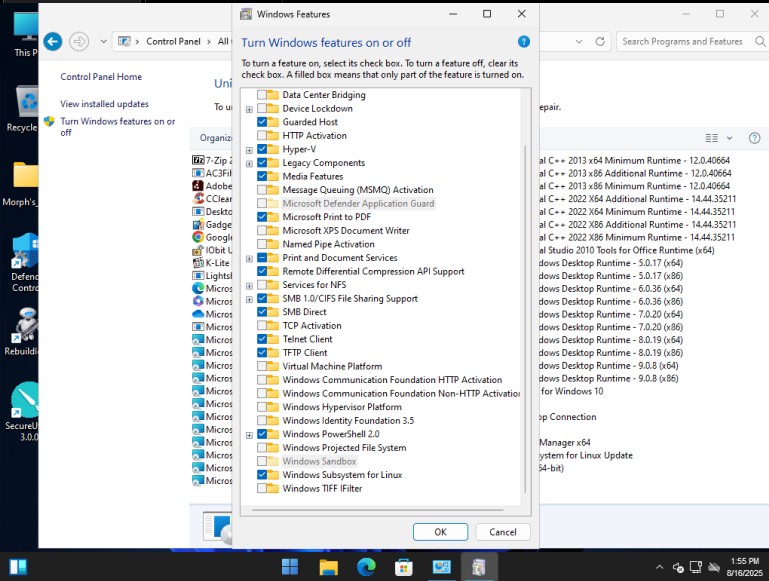Screen dimensions: 769x581
Task: Launch File Explorer from taskbar
Action: pyautogui.click(x=328, y=567)
